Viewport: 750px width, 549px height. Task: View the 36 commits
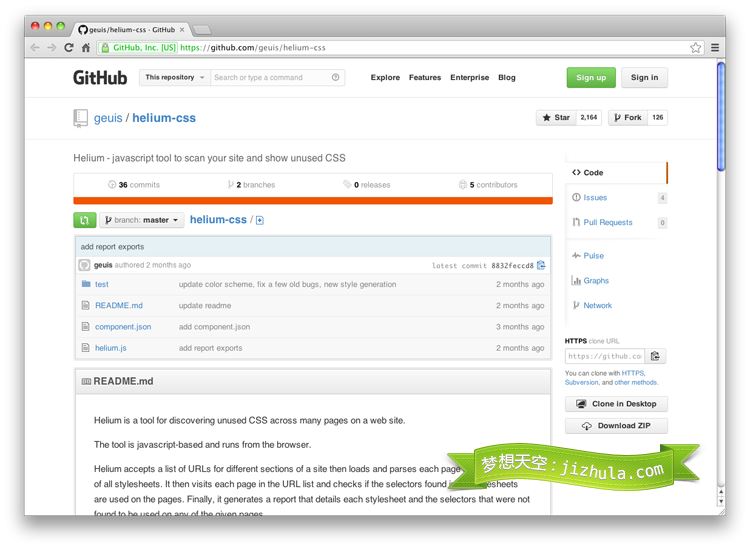tap(134, 185)
